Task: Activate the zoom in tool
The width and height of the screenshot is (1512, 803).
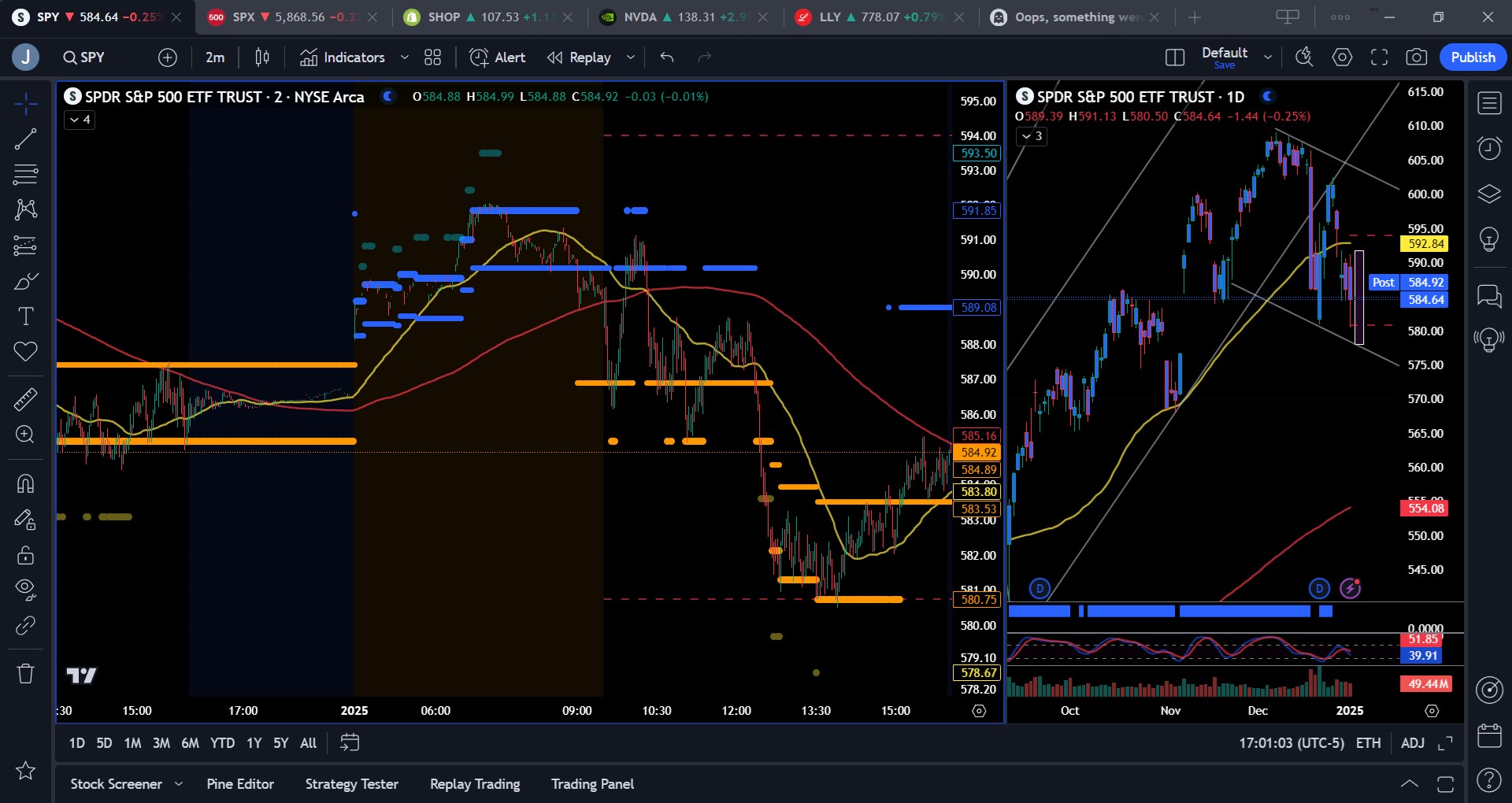Action: pos(25,435)
